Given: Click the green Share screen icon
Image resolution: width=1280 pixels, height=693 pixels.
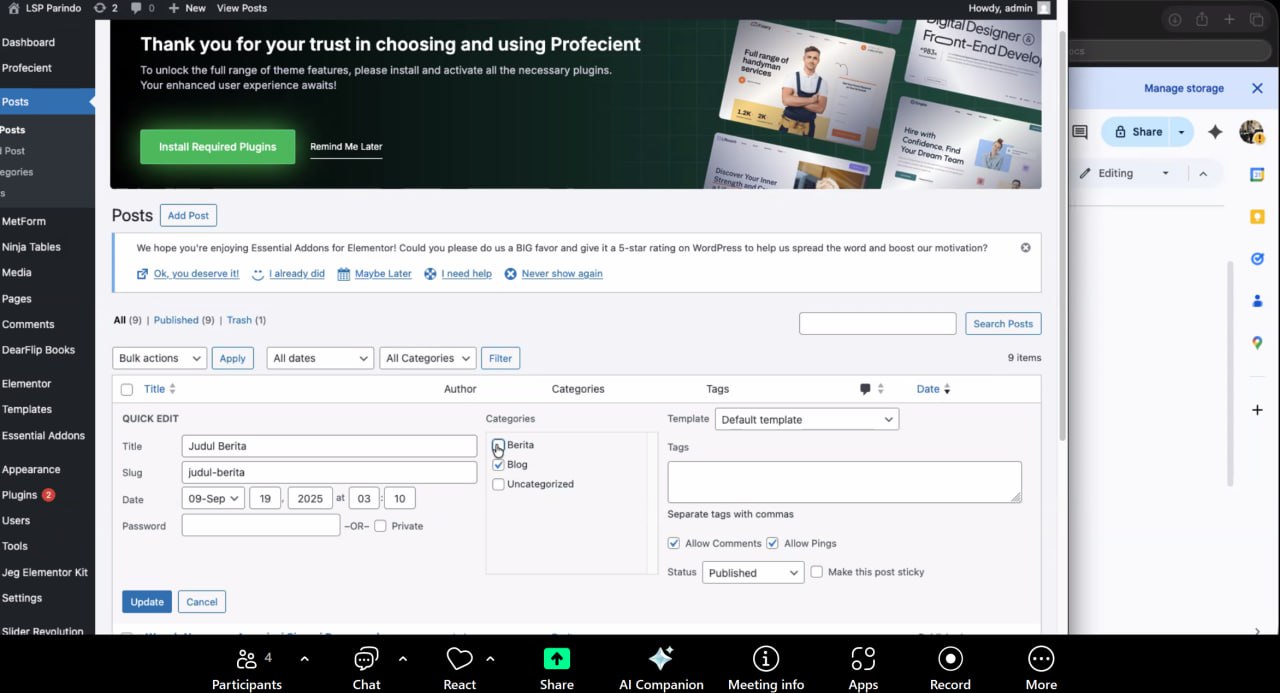Looking at the screenshot, I should click(x=556, y=659).
